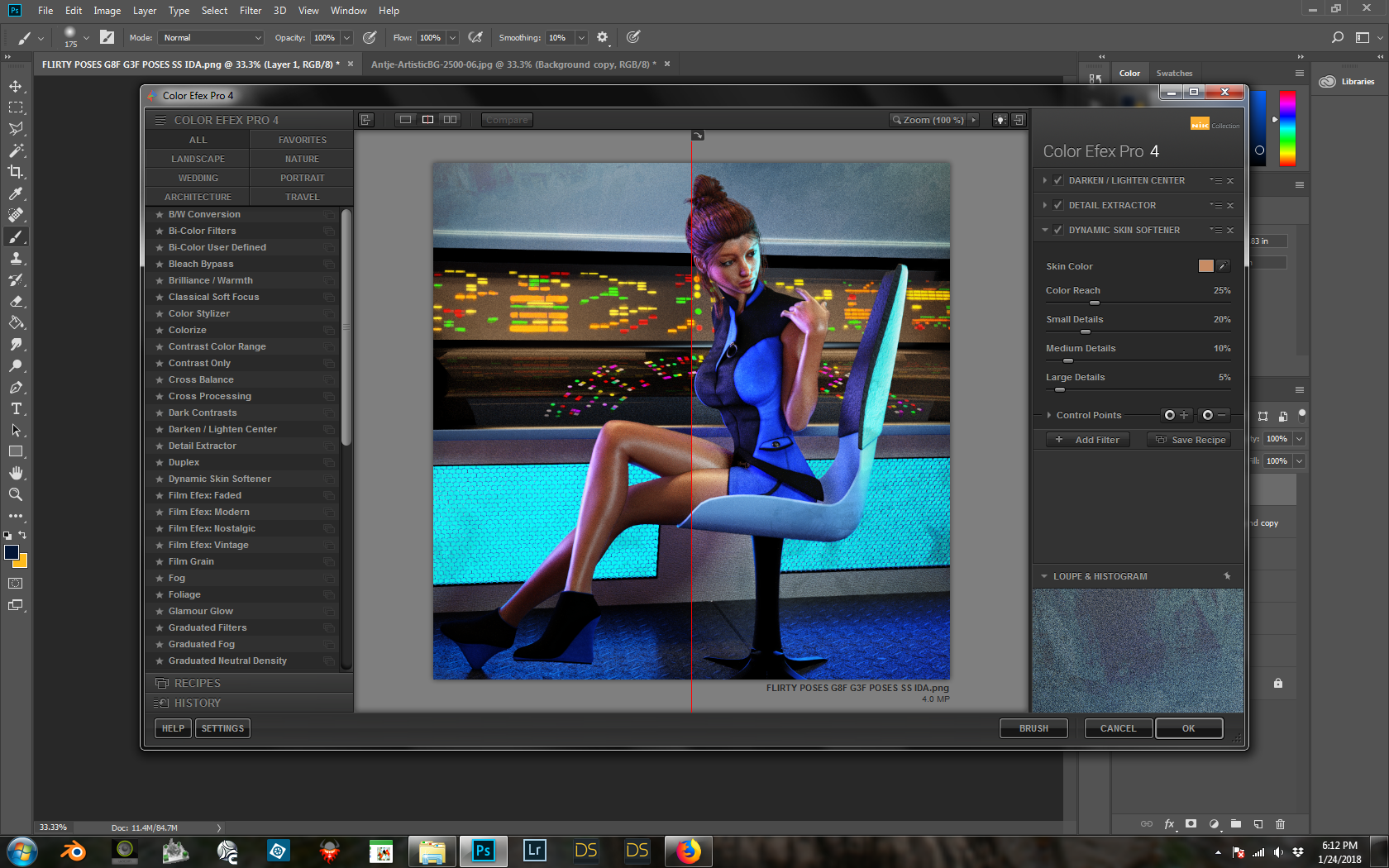The height and width of the screenshot is (868, 1389).
Task: Select the Eyedropper tool
Action: pyautogui.click(x=16, y=193)
